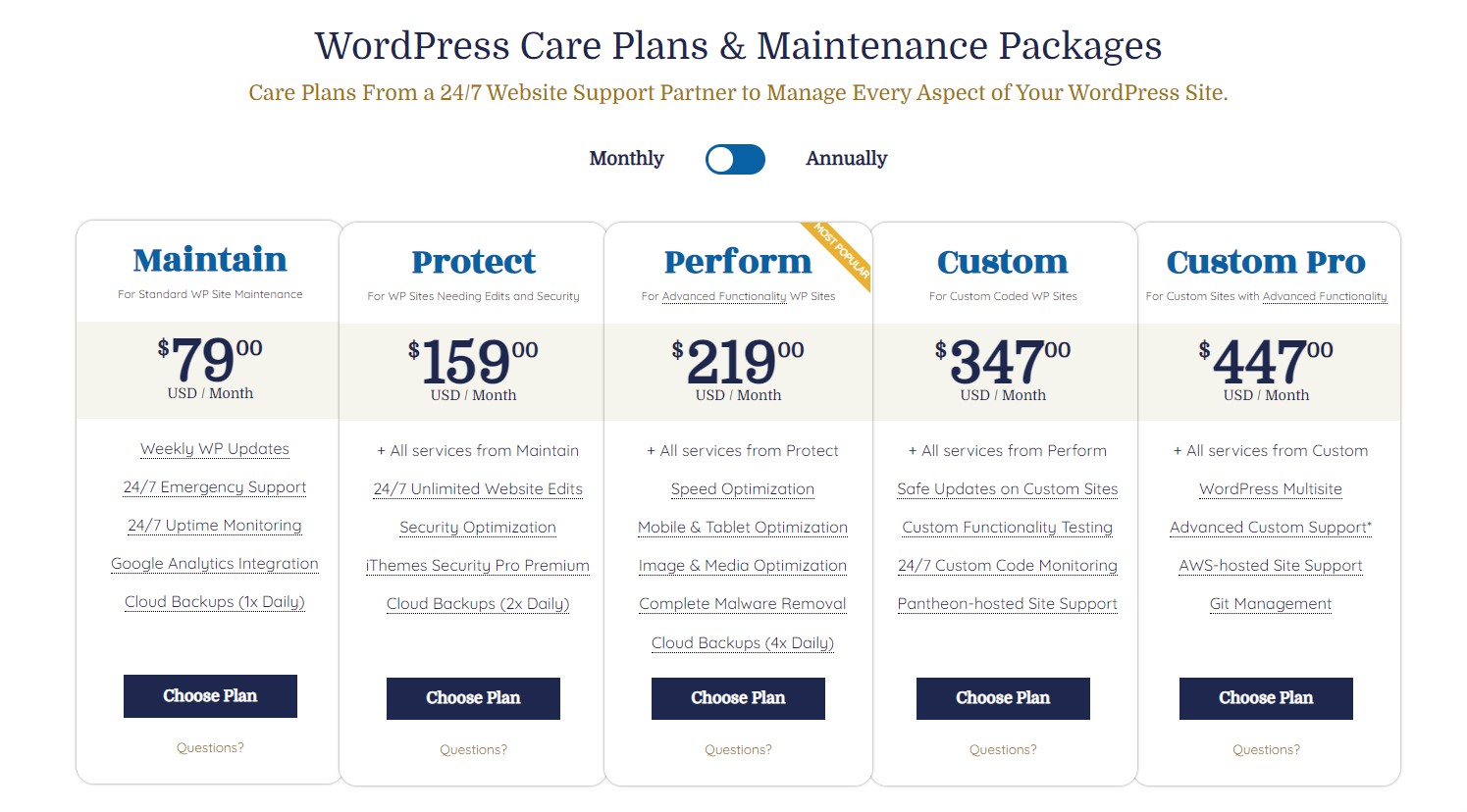Click Choose Plan under Perform
The height and width of the screenshot is (812, 1467).
pos(738,698)
